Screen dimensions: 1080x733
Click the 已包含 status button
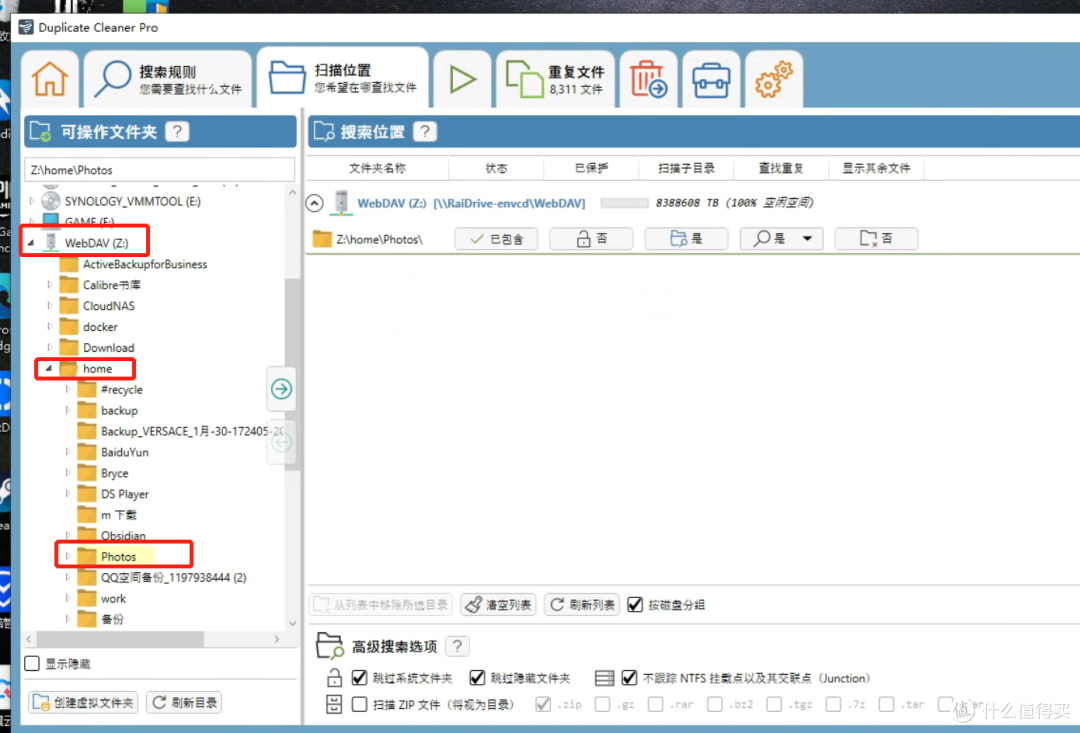(496, 238)
